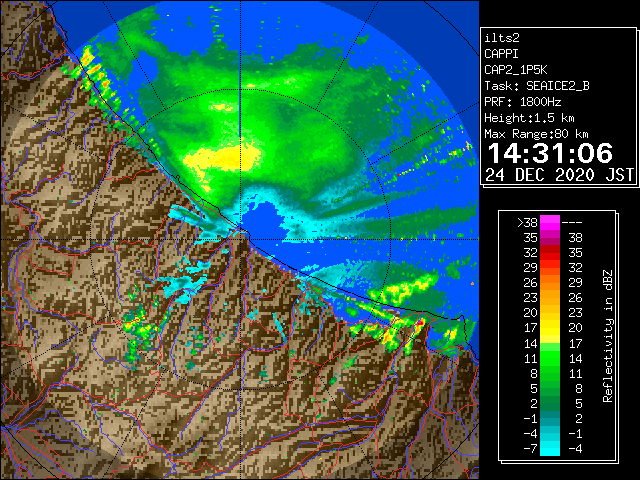Viewport: 640px width, 480px height.
Task: Click the radar center where range lines cross
Action: pyautogui.click(x=240, y=240)
